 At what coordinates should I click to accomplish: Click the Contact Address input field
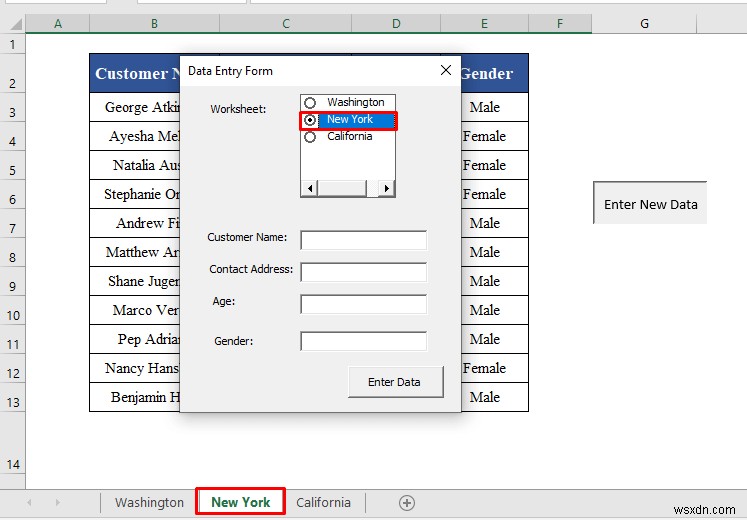click(363, 272)
